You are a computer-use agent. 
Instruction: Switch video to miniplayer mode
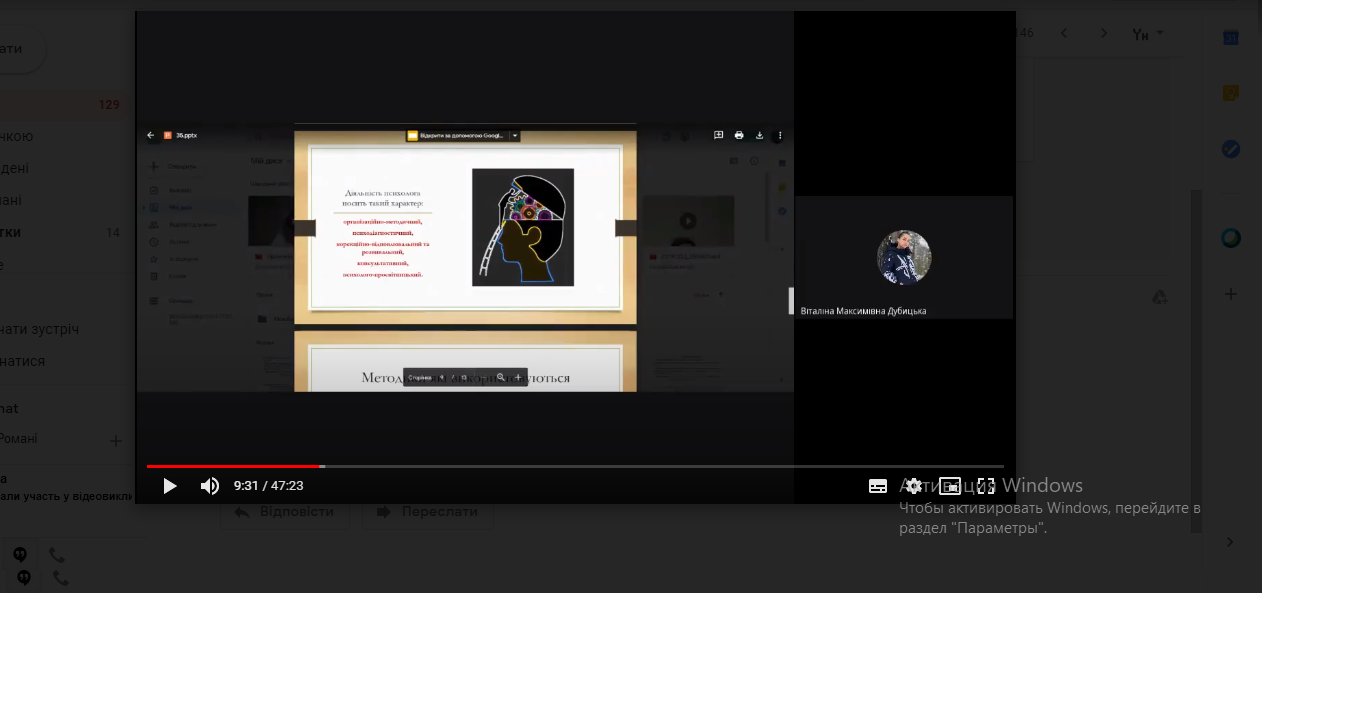[x=950, y=486]
